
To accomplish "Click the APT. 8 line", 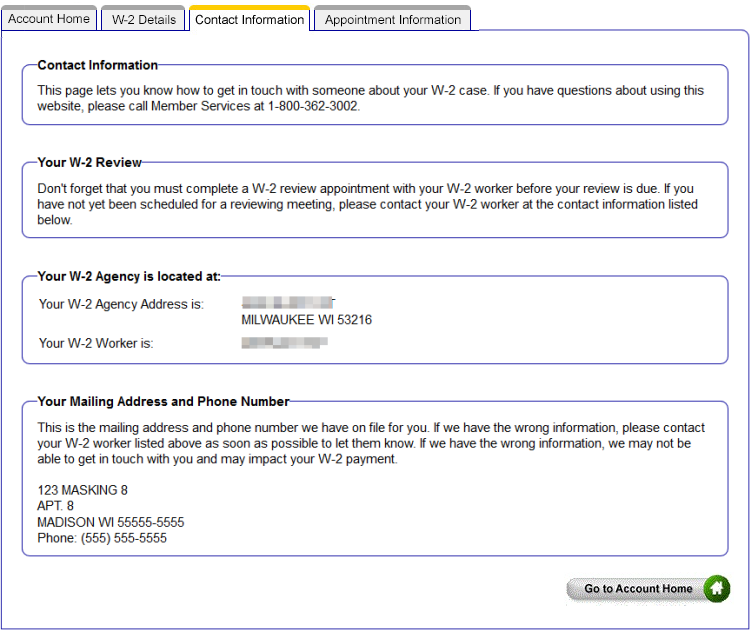I will click(x=56, y=506).
